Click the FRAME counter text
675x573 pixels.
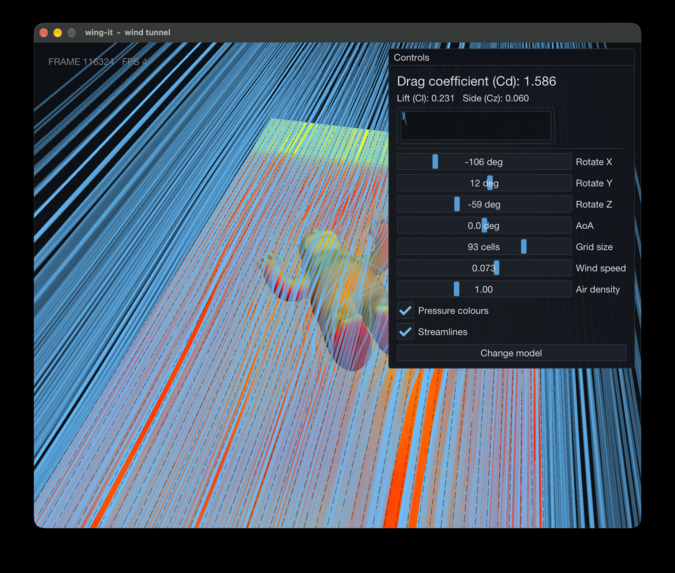[81, 62]
